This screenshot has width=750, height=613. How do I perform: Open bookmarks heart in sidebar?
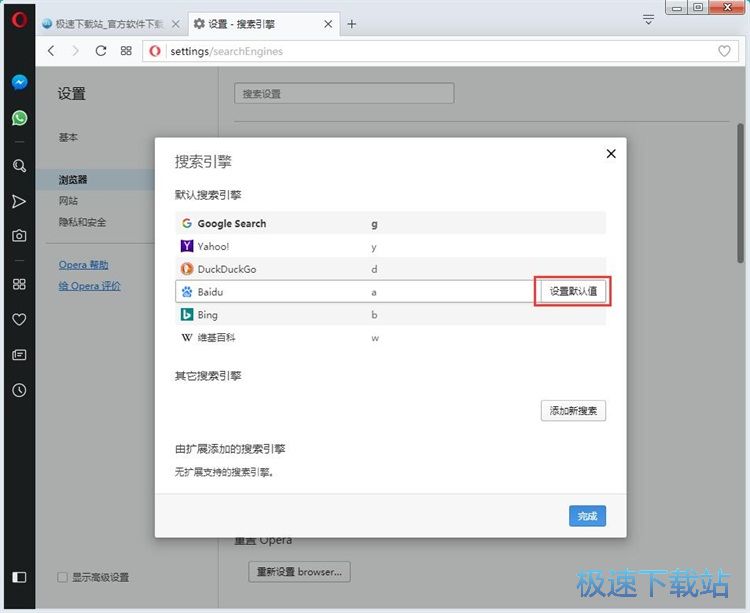click(19, 319)
